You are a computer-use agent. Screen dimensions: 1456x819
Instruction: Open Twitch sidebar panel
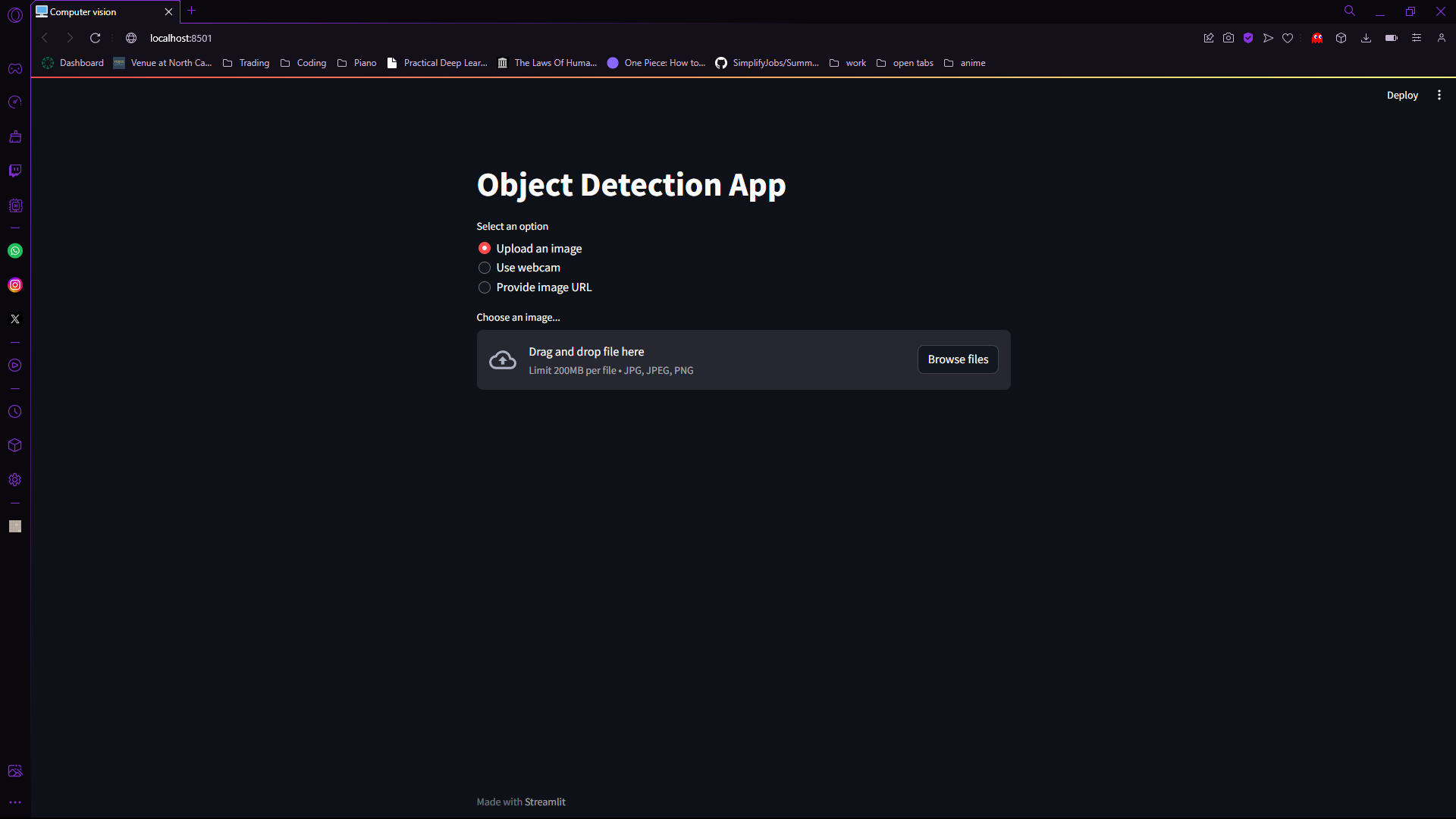coord(15,171)
